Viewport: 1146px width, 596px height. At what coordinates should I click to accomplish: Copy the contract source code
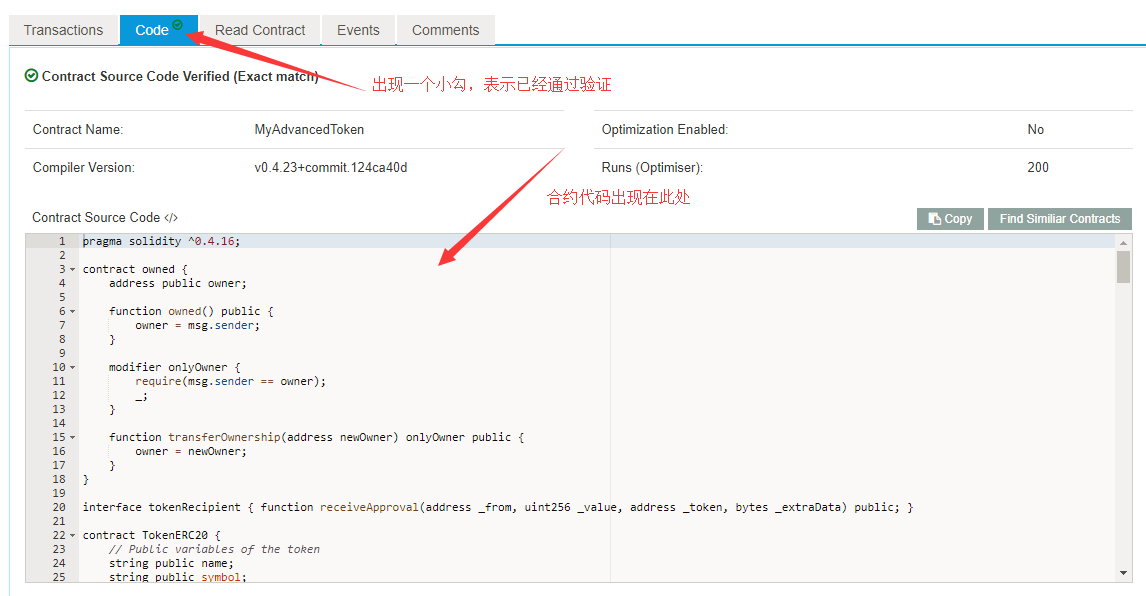(950, 219)
